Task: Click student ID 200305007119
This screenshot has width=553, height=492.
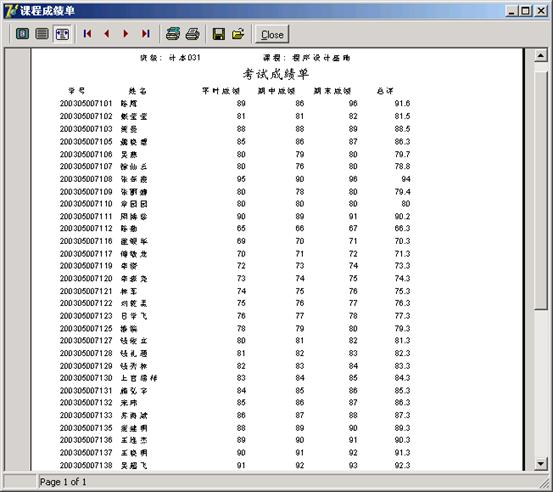Action: (86, 266)
